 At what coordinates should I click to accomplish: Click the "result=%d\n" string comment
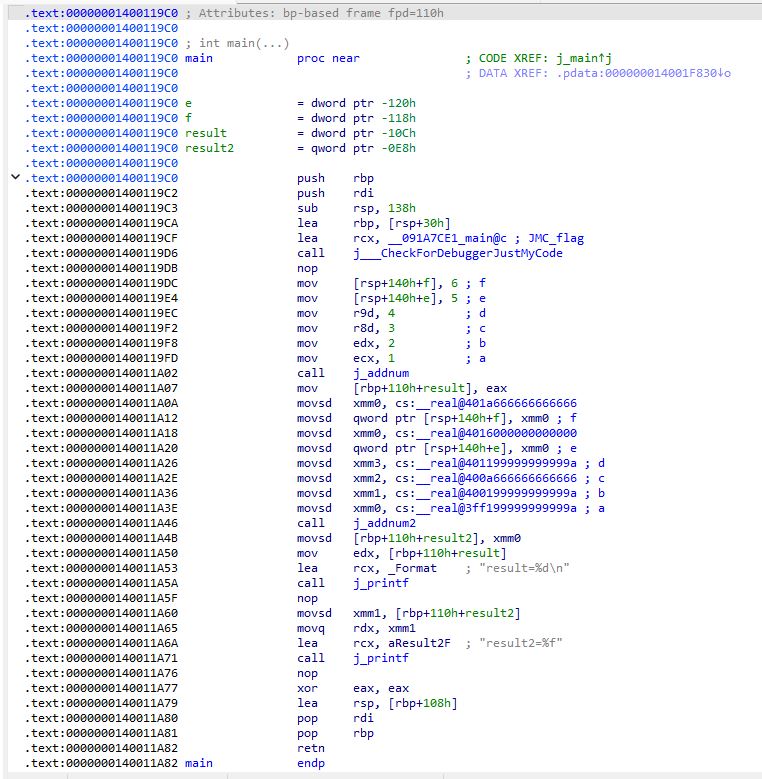click(x=524, y=568)
